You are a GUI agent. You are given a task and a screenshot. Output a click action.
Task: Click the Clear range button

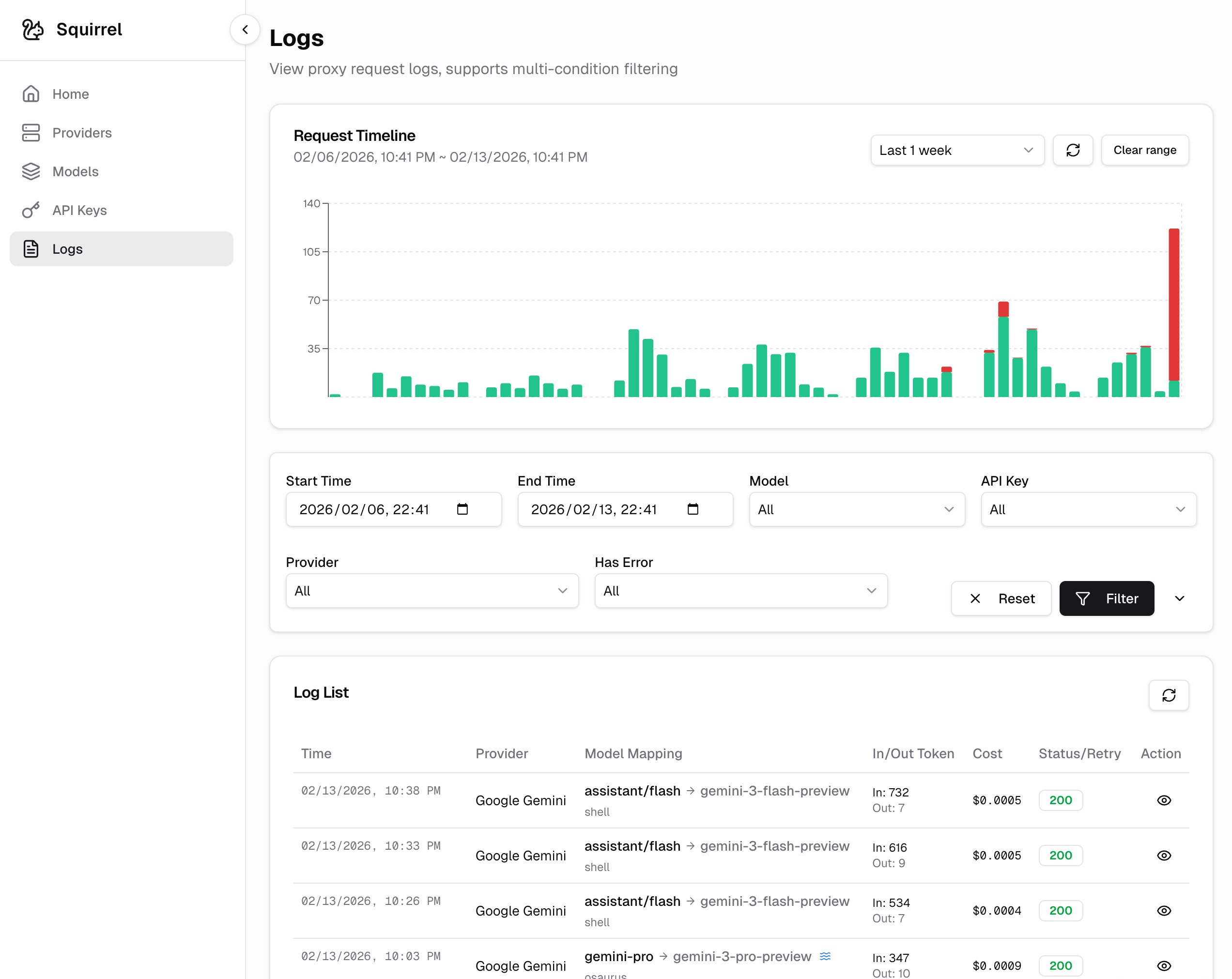click(1144, 150)
